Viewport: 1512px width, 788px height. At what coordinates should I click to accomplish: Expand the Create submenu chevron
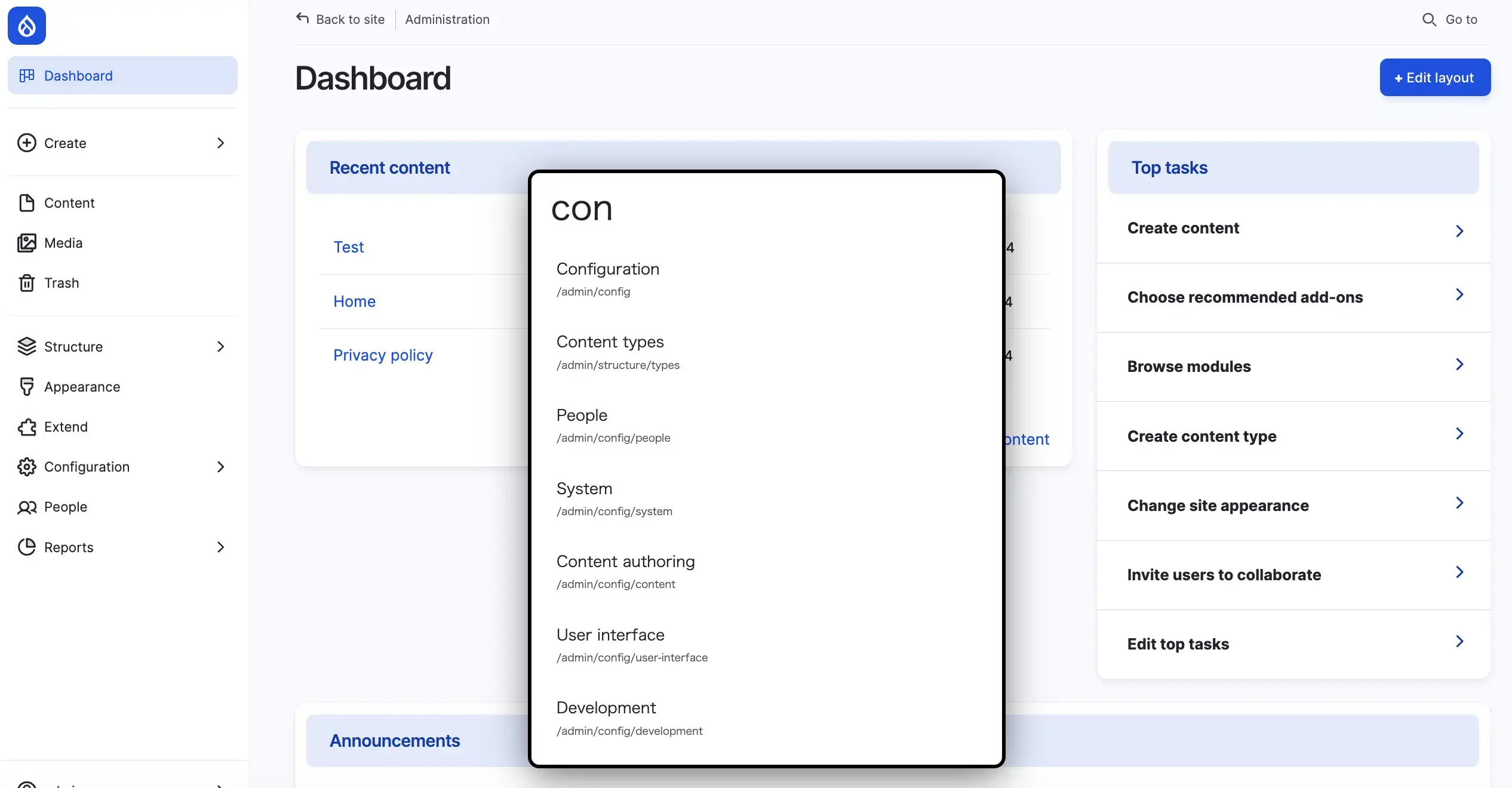[x=220, y=143]
